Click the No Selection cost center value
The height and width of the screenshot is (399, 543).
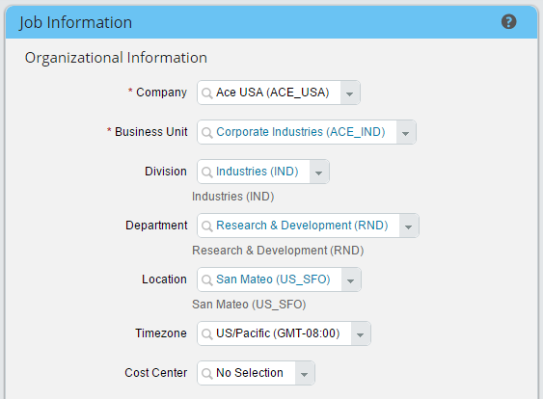(x=250, y=373)
